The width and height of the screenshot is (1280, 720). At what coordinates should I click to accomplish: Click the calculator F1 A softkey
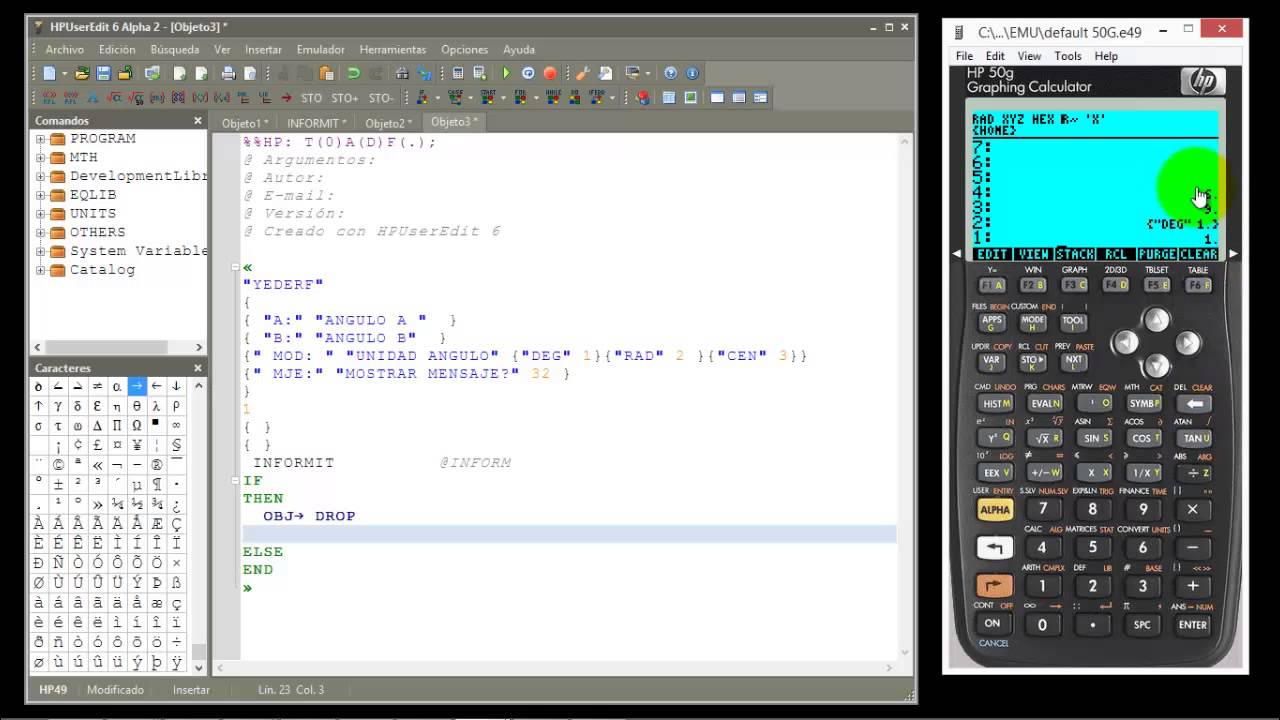point(991,285)
